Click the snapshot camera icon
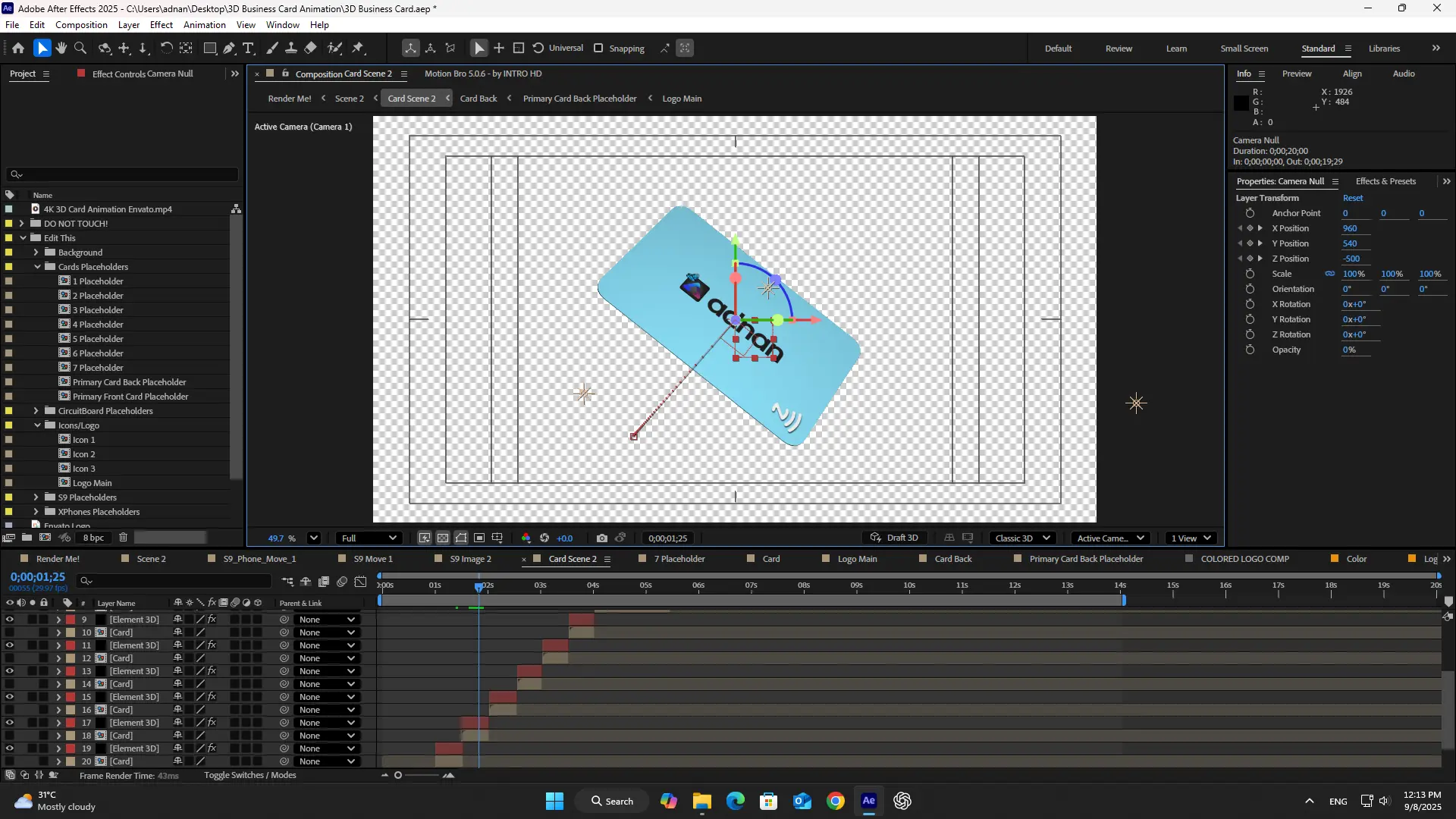Screen dimensions: 1456x819 601,538
